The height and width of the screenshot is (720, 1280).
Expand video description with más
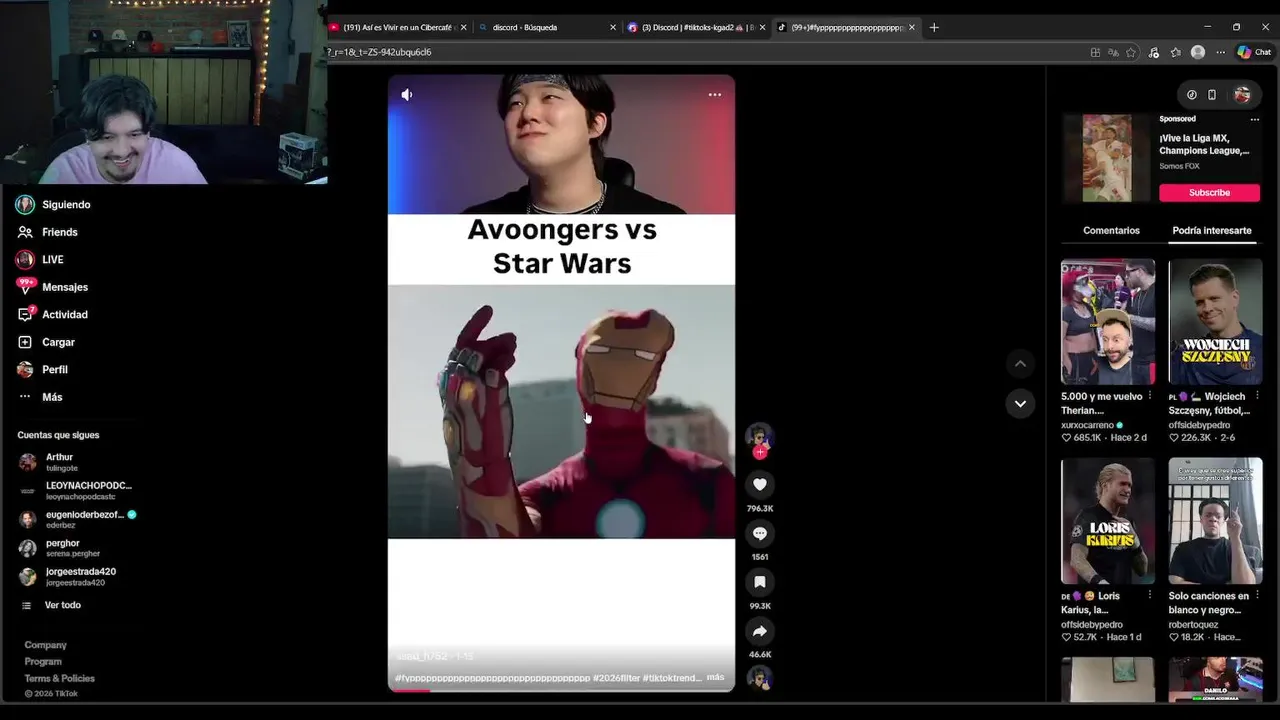coord(715,677)
